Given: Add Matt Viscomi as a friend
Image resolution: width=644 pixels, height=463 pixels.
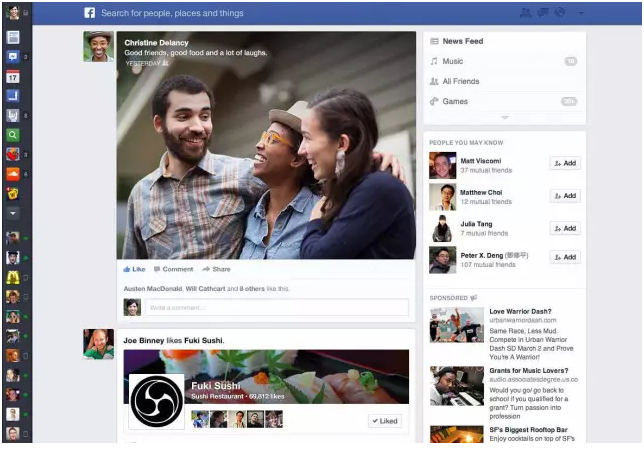Looking at the screenshot, I should pyautogui.click(x=565, y=163).
